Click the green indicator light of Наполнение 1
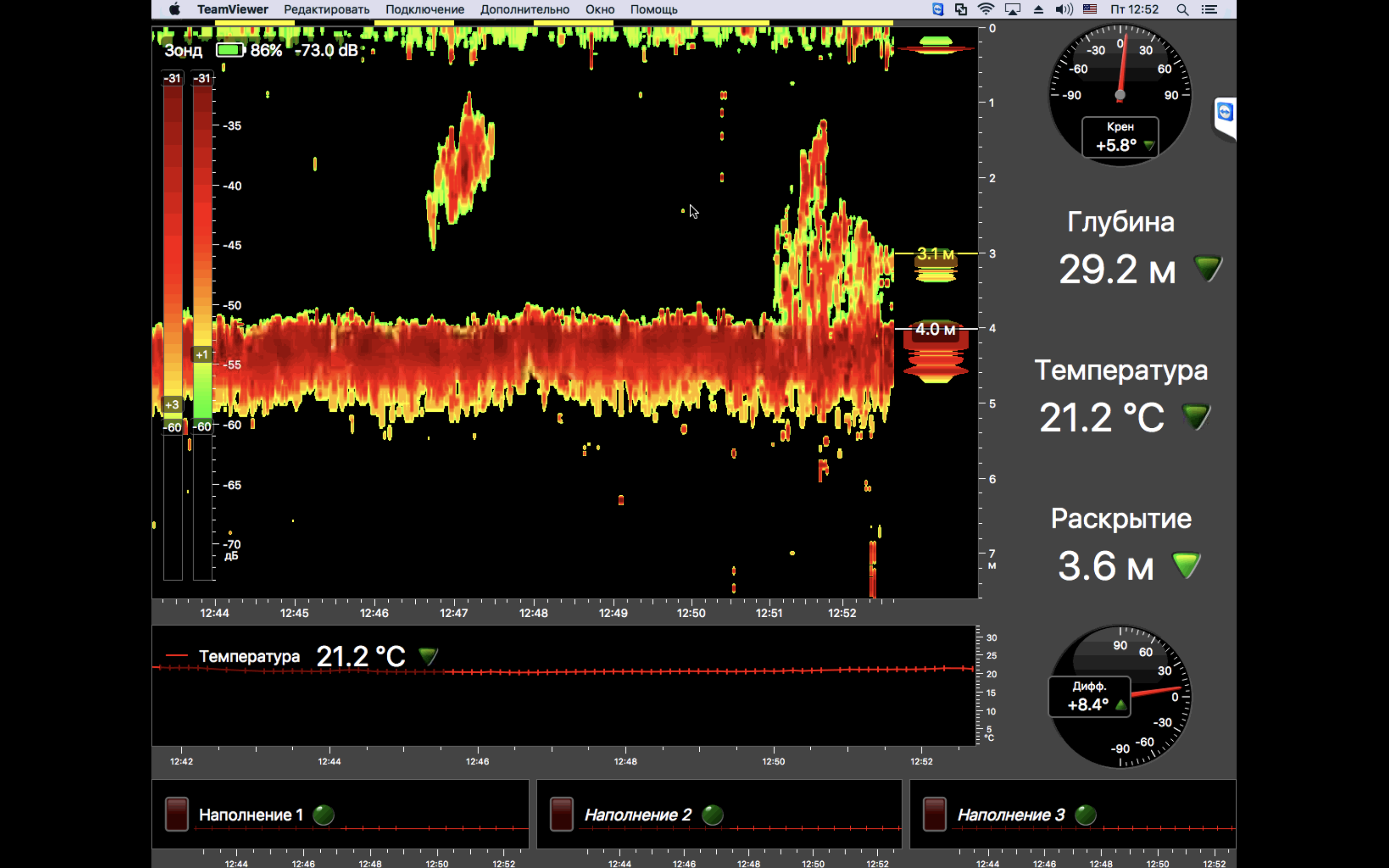The height and width of the screenshot is (868, 1389). 324,814
